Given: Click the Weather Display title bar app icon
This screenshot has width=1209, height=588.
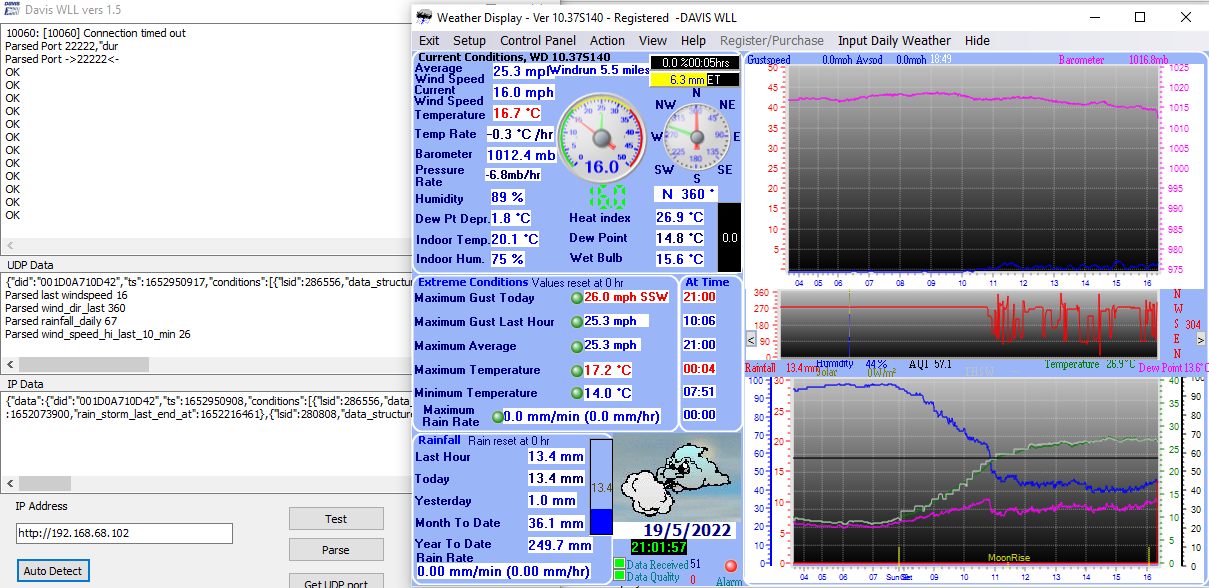Looking at the screenshot, I should [x=425, y=17].
